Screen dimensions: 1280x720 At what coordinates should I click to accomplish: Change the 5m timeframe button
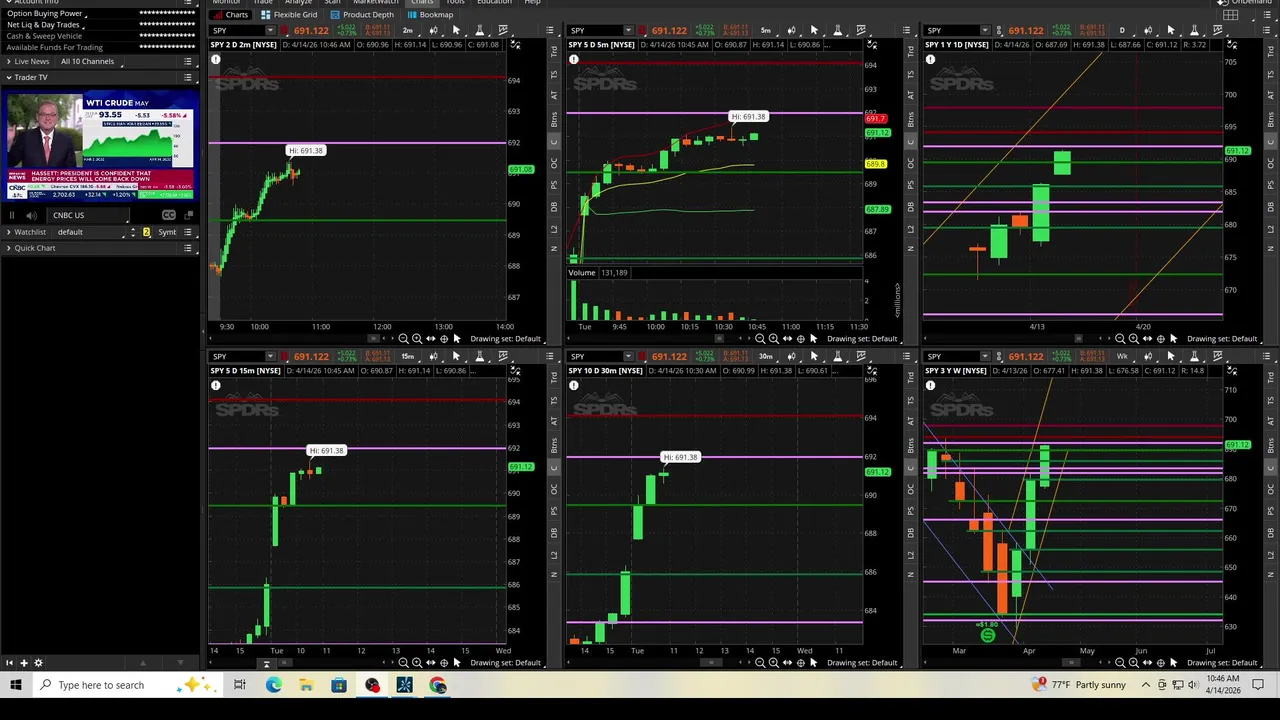(x=766, y=31)
